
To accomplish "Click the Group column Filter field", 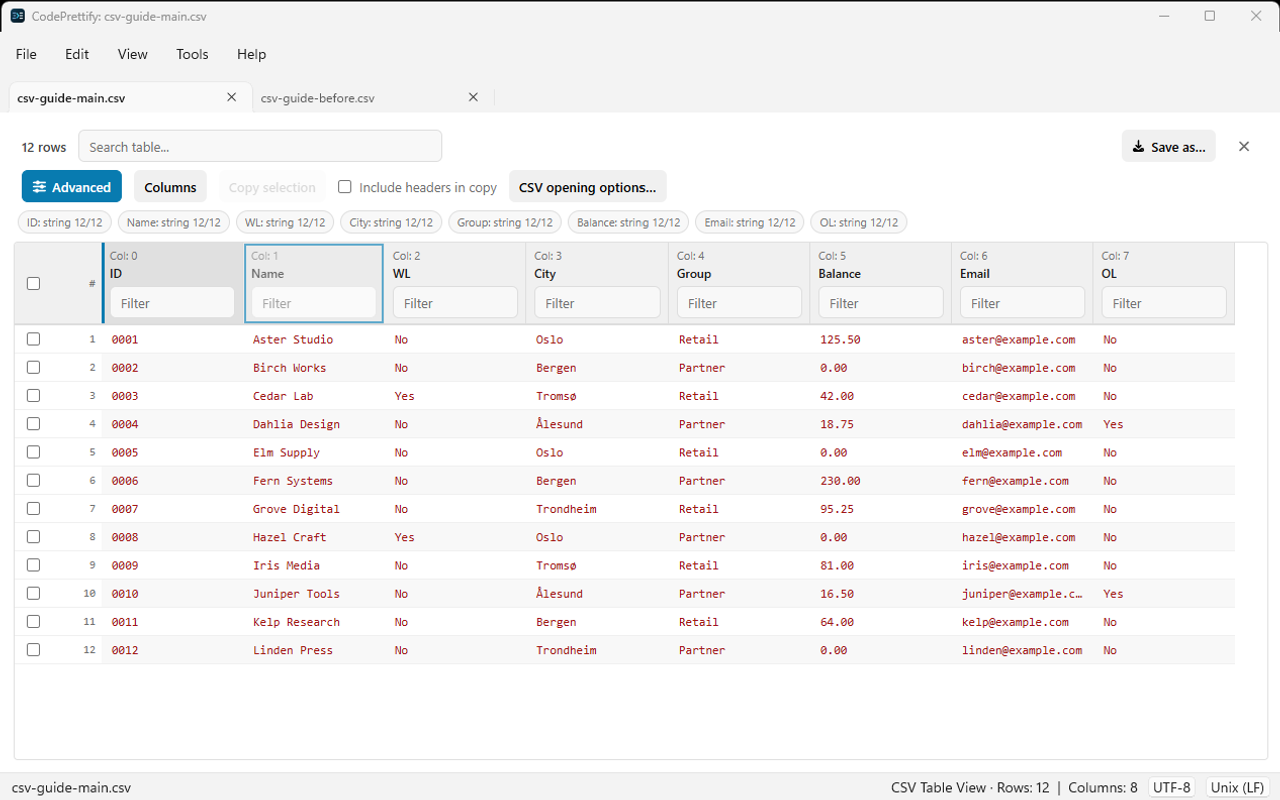I will tap(739, 303).
